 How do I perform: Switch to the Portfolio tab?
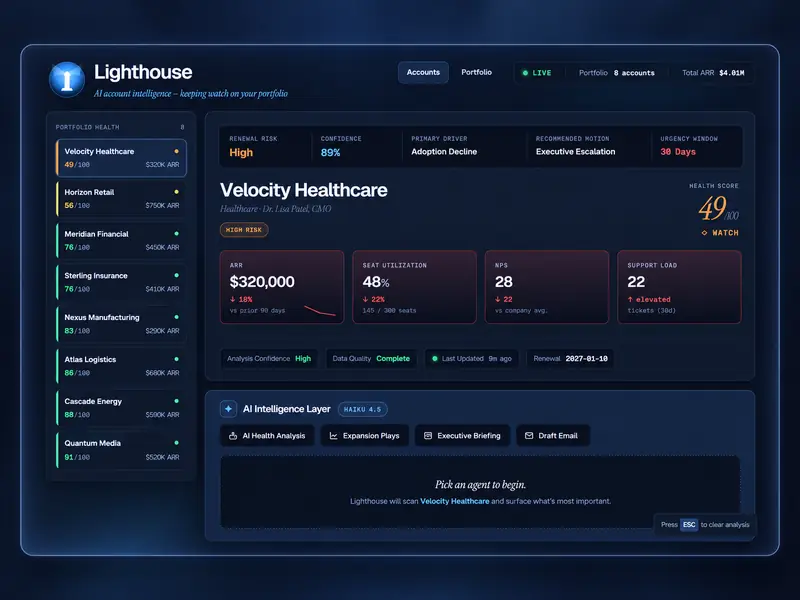(477, 72)
